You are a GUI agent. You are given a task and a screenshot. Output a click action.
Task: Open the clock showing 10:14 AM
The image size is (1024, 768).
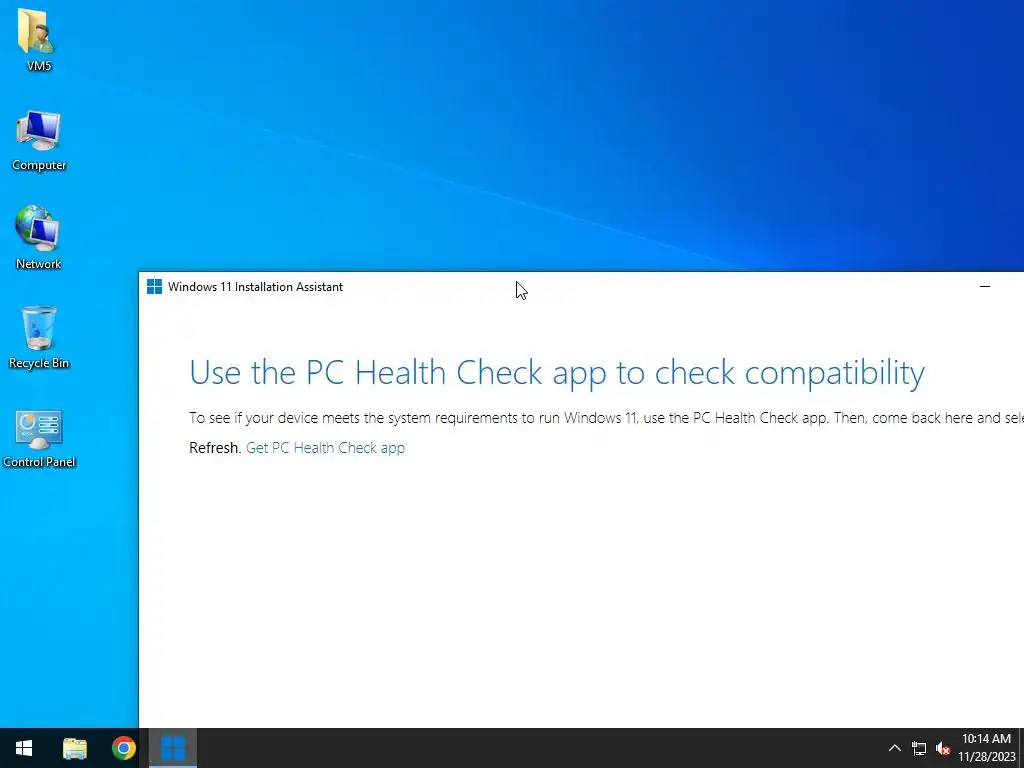click(986, 748)
